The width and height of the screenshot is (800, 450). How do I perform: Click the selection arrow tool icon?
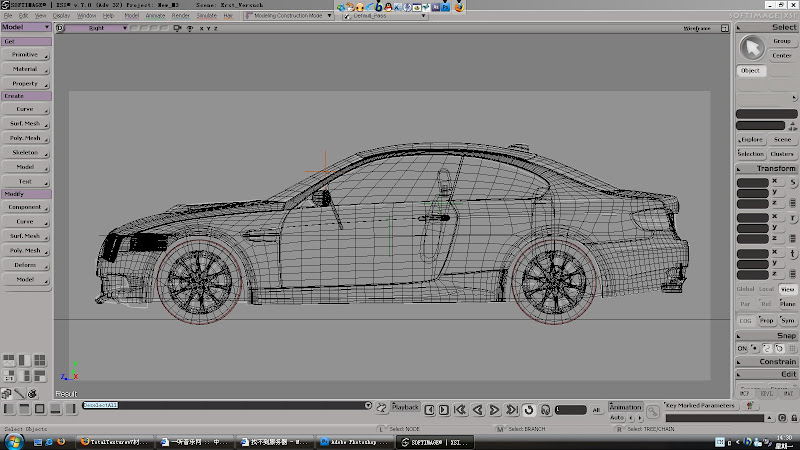pyautogui.click(x=752, y=48)
